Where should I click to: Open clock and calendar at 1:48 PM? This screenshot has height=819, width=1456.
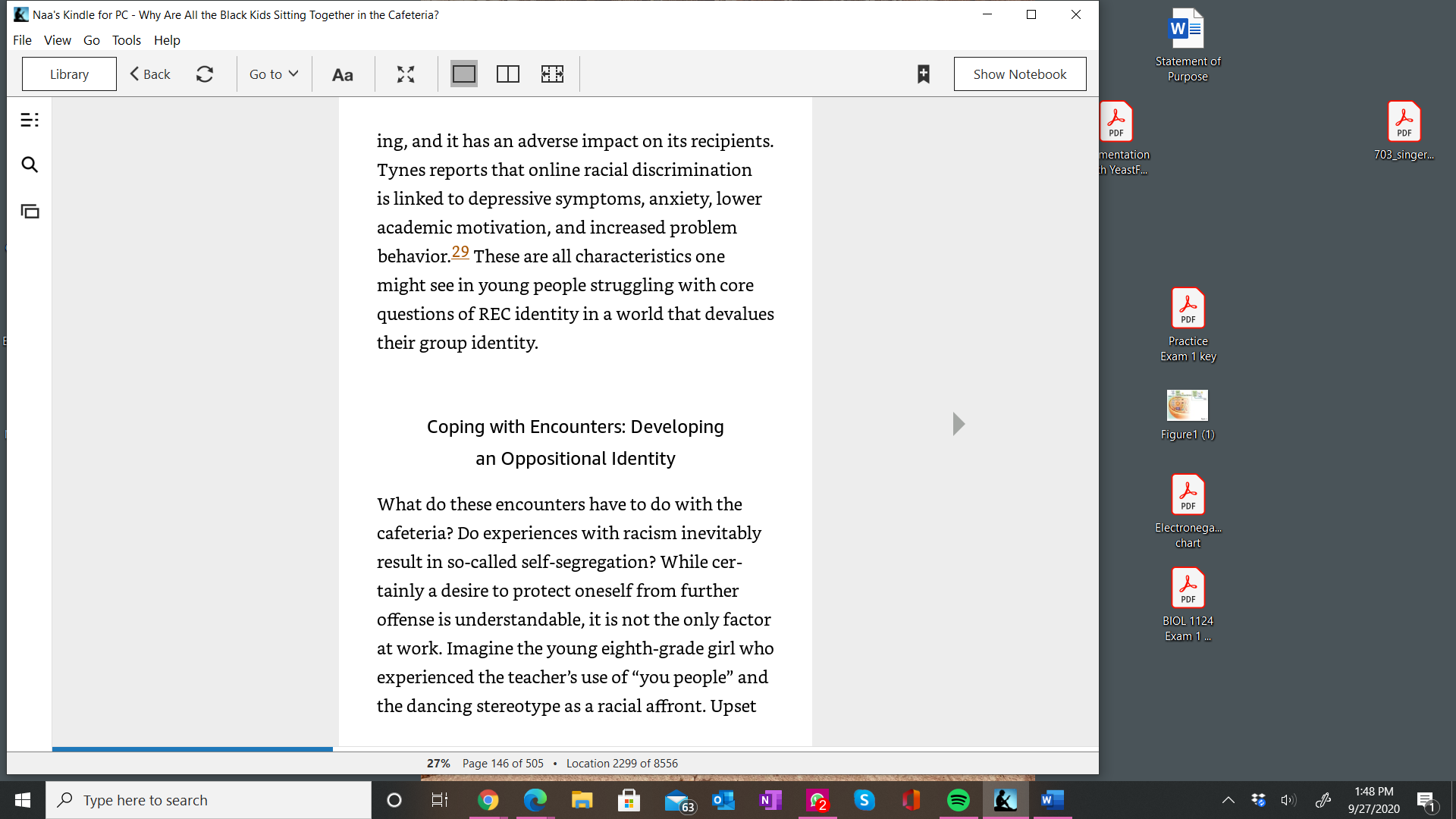coord(1373,800)
